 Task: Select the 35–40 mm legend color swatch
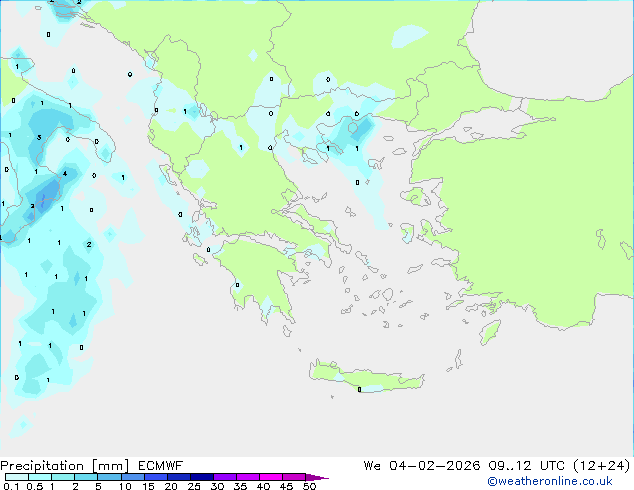(248, 477)
